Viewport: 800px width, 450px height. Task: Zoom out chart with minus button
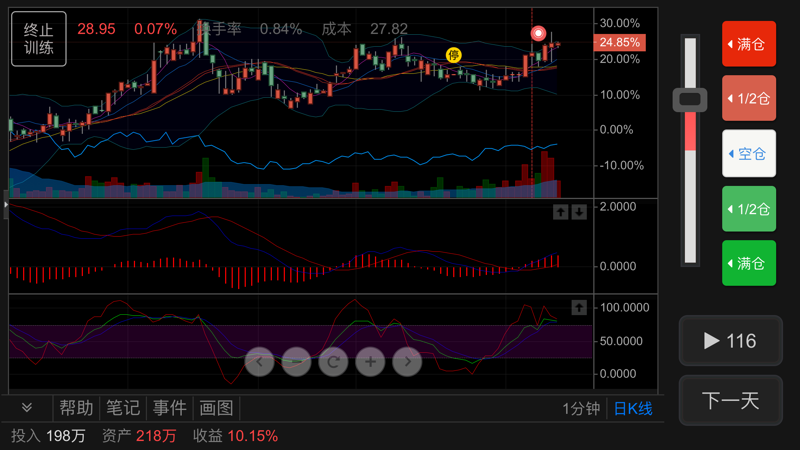[296, 362]
